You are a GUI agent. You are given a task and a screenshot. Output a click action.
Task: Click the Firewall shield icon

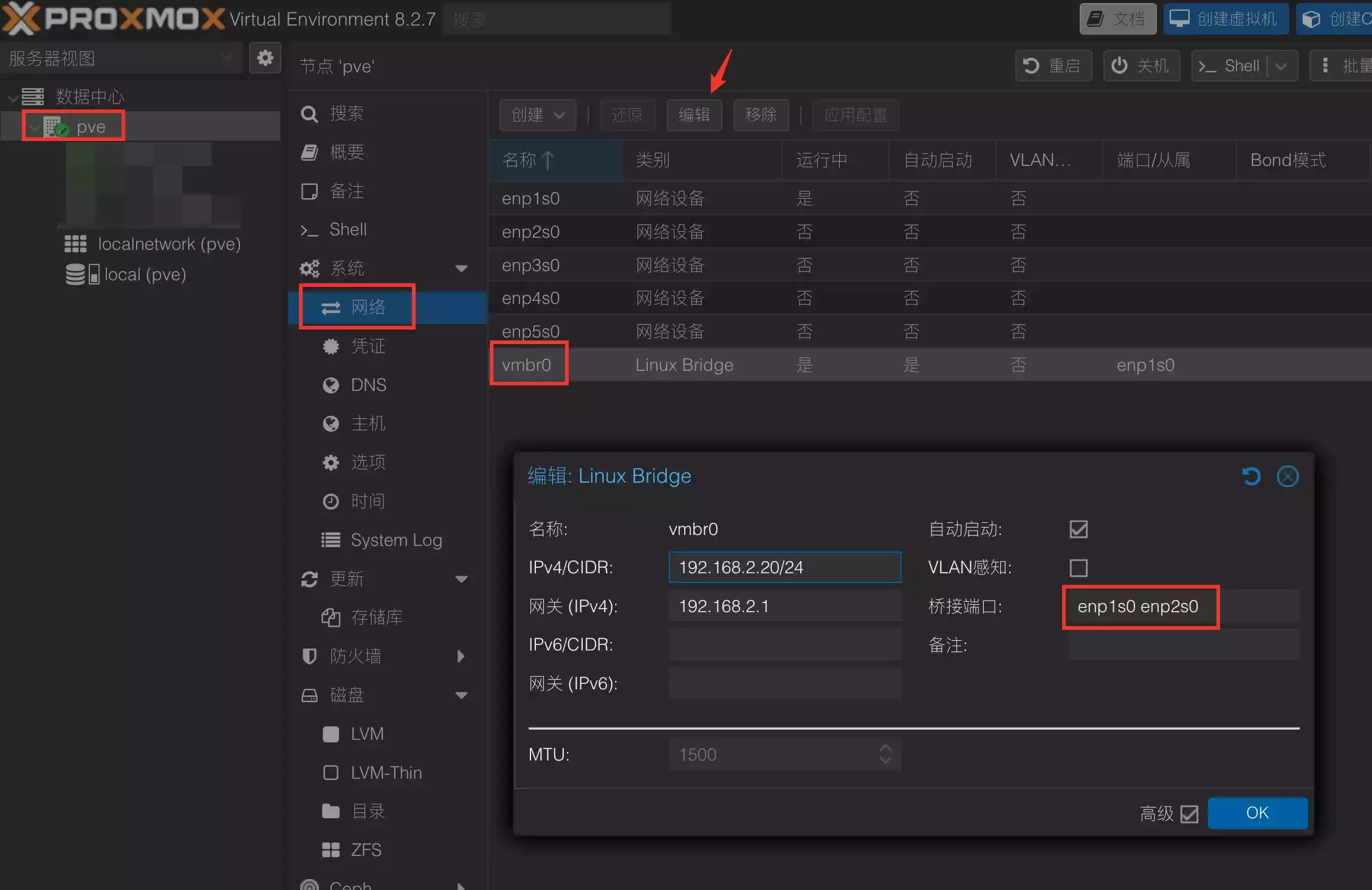(x=309, y=656)
